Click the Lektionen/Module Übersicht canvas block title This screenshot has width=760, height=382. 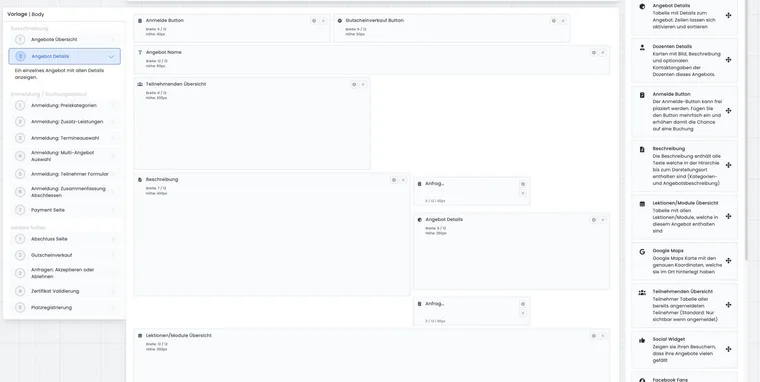click(x=178, y=336)
